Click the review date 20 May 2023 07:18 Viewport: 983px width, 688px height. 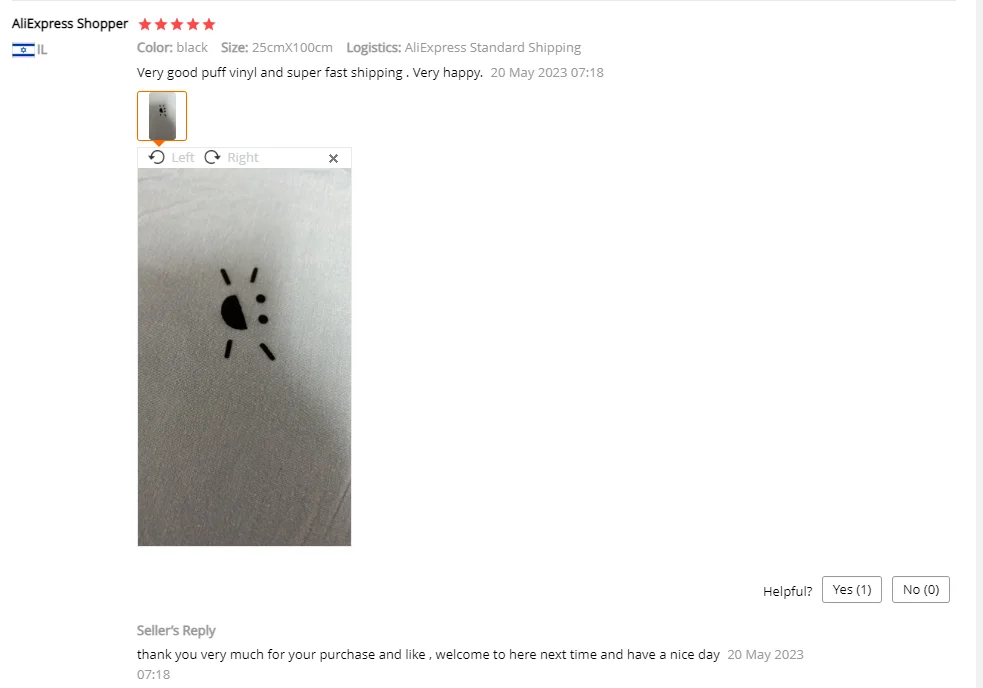coord(547,73)
